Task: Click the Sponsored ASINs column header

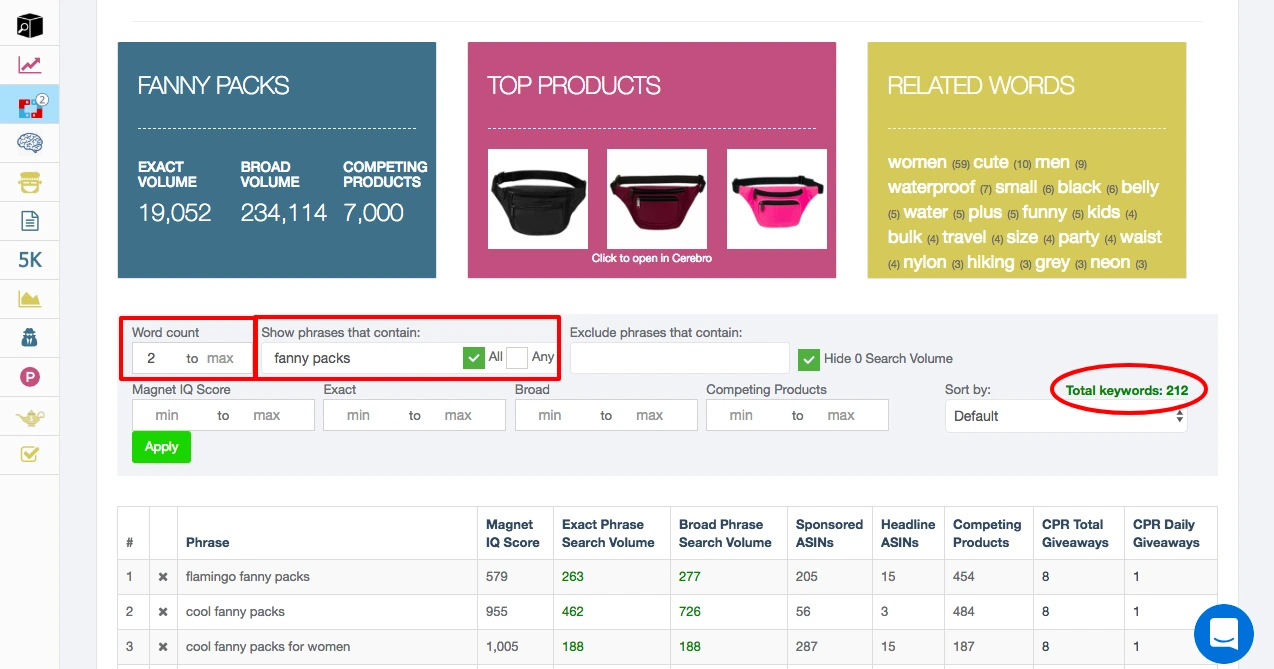Action: tap(829, 533)
